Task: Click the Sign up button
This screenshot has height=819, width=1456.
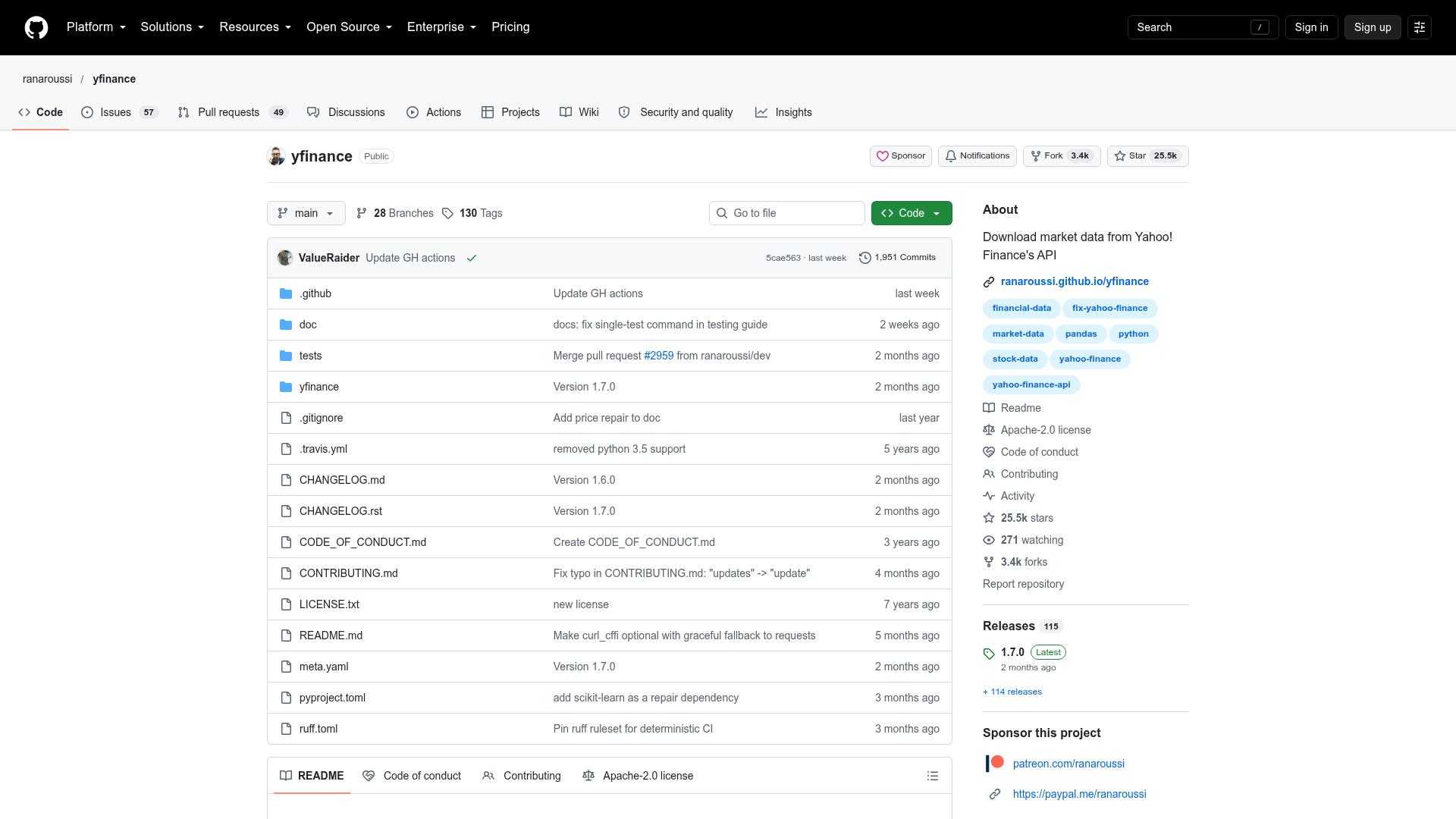Action: [x=1373, y=27]
